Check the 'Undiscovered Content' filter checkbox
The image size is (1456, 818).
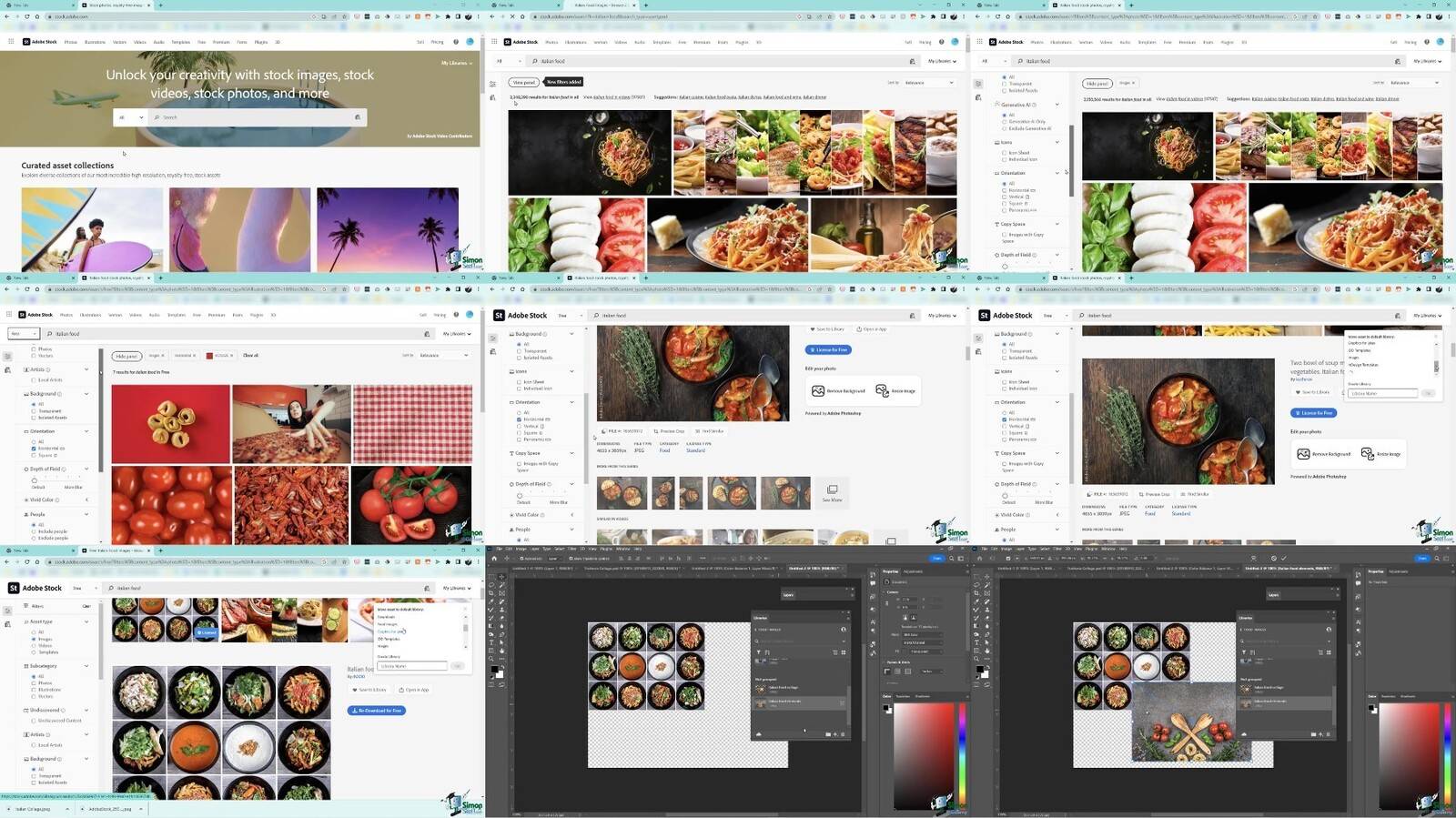click(34, 721)
